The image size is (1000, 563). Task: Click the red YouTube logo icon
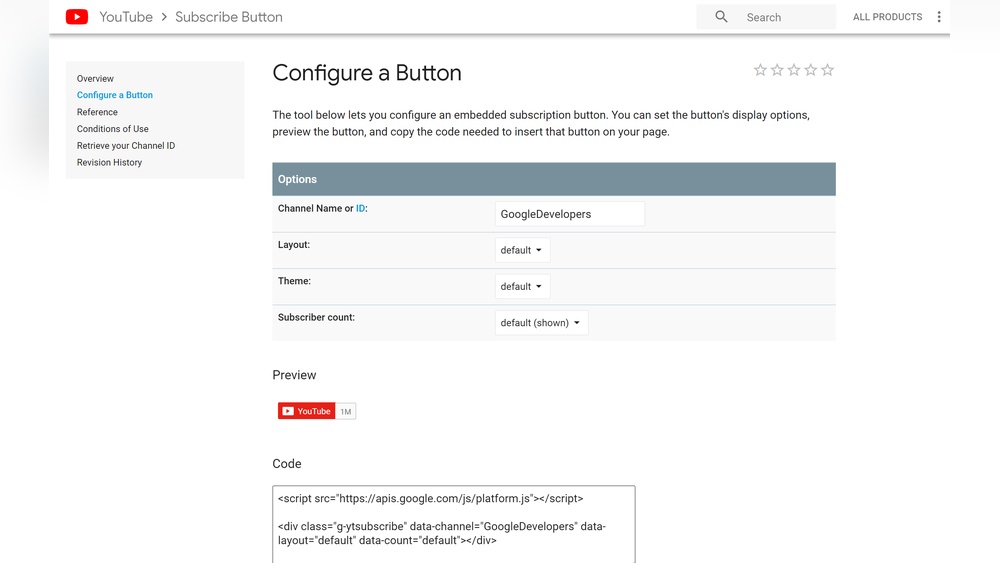(77, 17)
